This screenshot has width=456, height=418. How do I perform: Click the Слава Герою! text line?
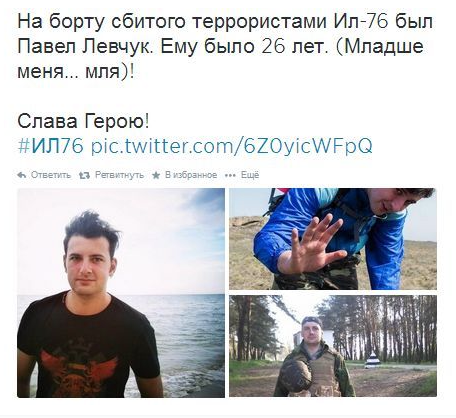tap(83, 122)
